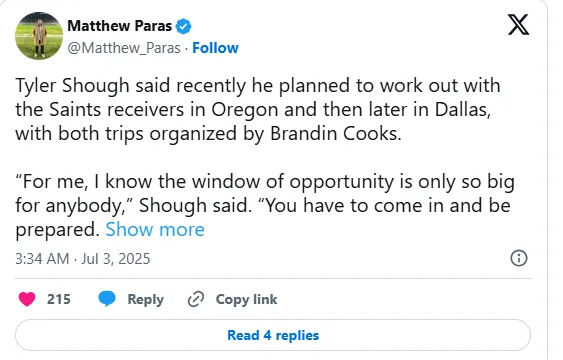Click the blue verified badge
The height and width of the screenshot is (360, 563).
coord(183,26)
